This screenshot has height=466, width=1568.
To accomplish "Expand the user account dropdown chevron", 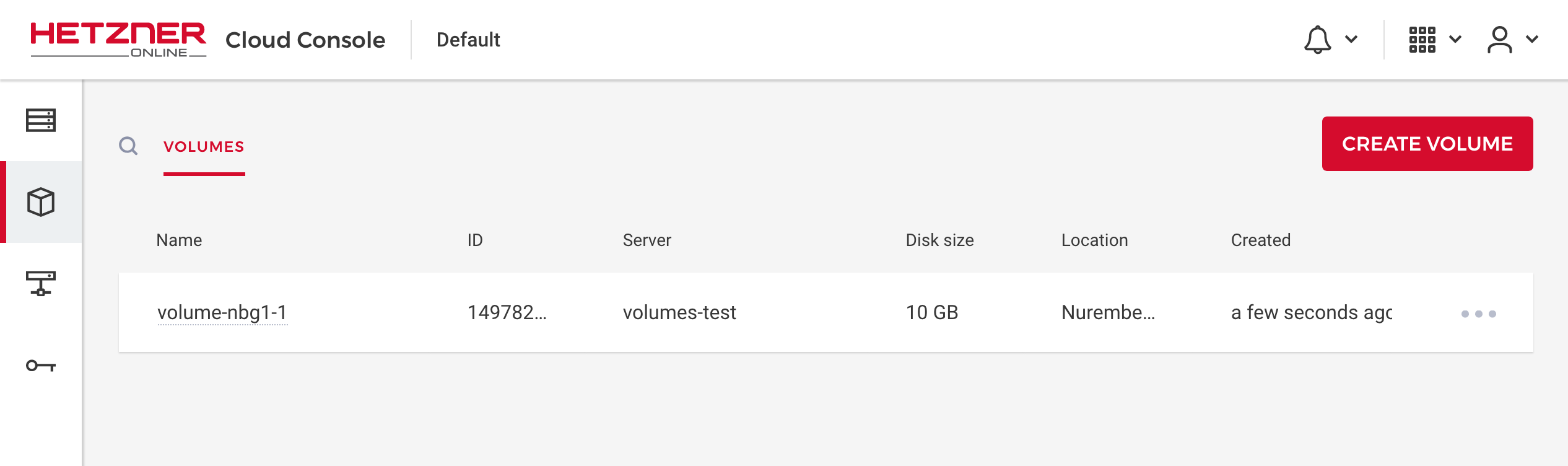I will 1532,39.
